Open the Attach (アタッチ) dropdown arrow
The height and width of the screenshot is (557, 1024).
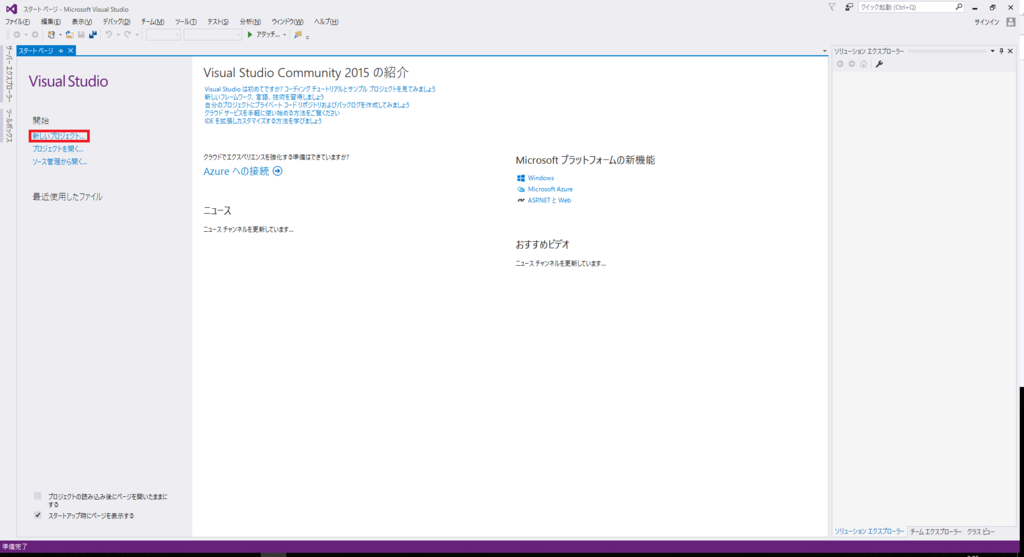point(285,35)
